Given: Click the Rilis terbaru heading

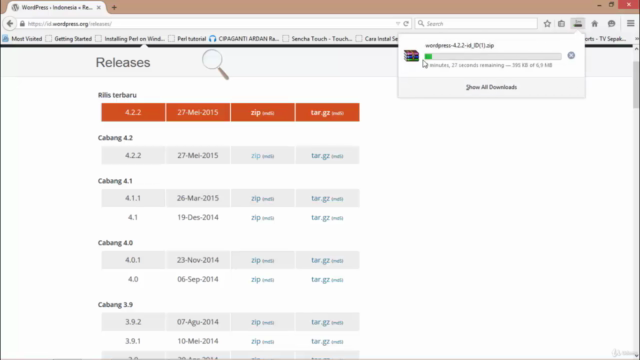Looking at the screenshot, I should point(117,95).
